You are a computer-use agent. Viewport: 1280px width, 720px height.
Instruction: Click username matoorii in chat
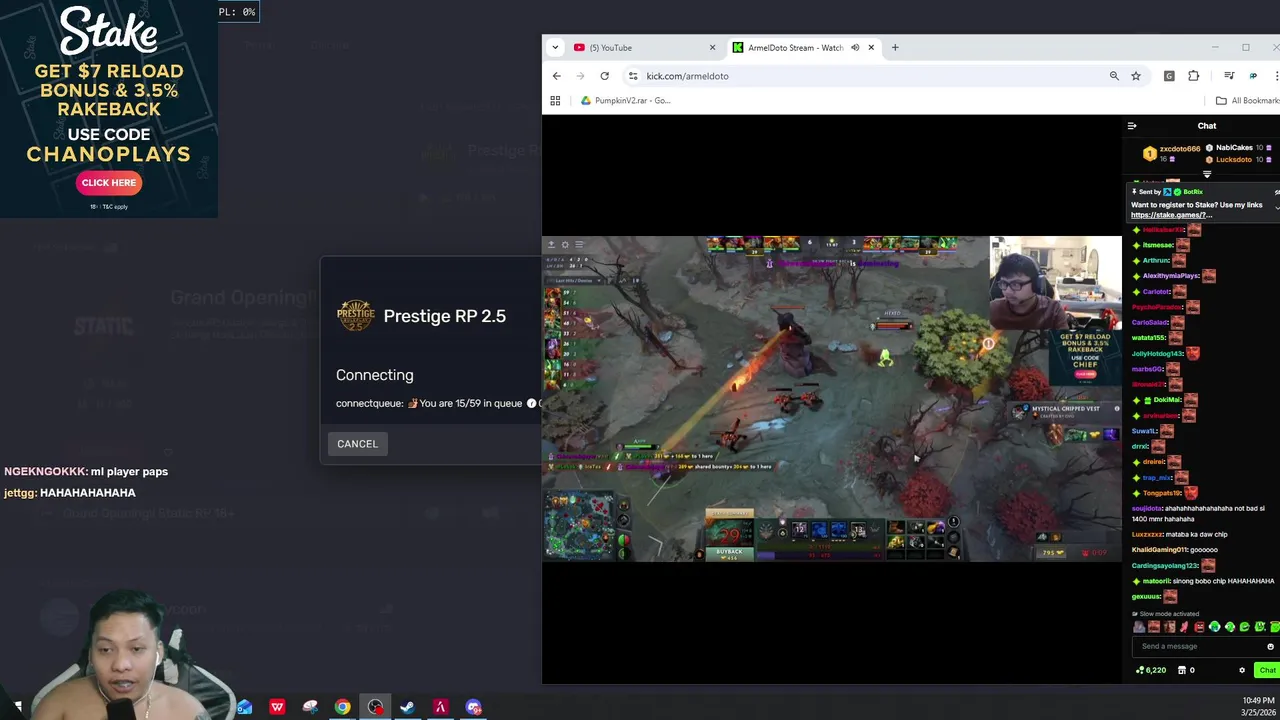1156,581
